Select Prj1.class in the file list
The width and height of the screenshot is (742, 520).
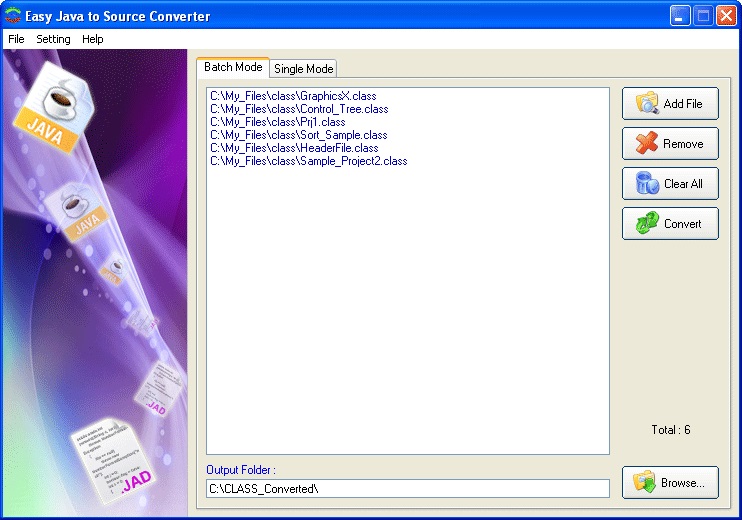[278, 122]
